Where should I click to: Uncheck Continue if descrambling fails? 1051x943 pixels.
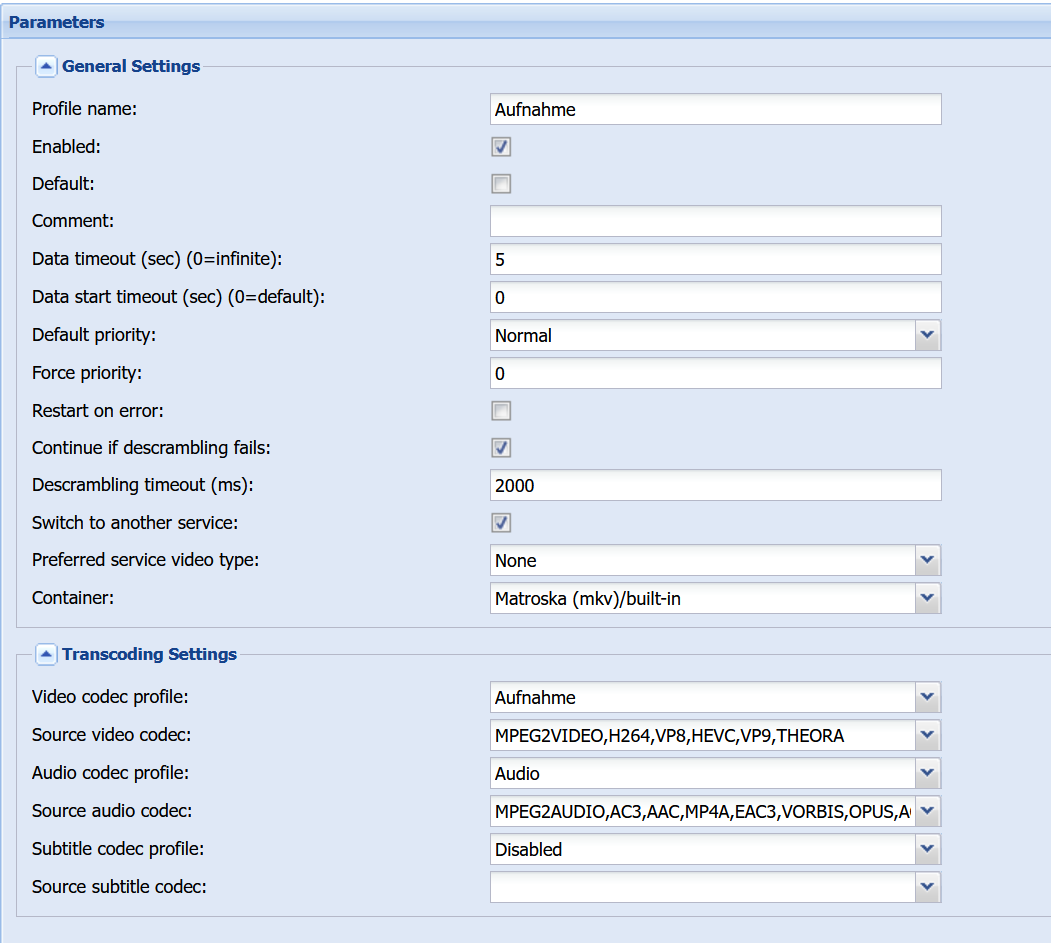point(501,448)
